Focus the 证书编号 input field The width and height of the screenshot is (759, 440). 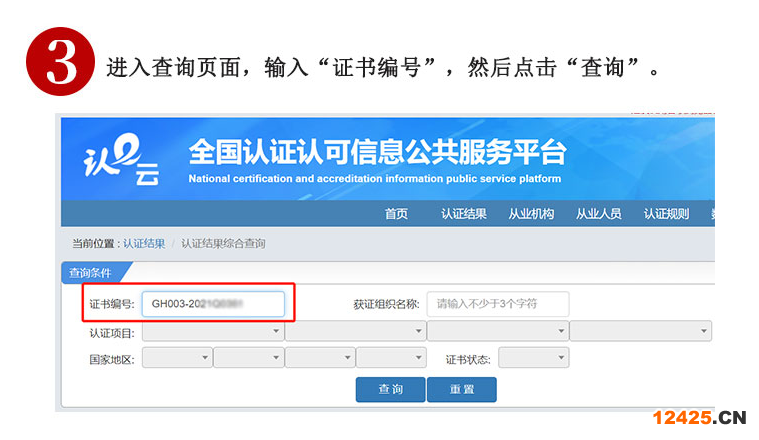point(213,304)
